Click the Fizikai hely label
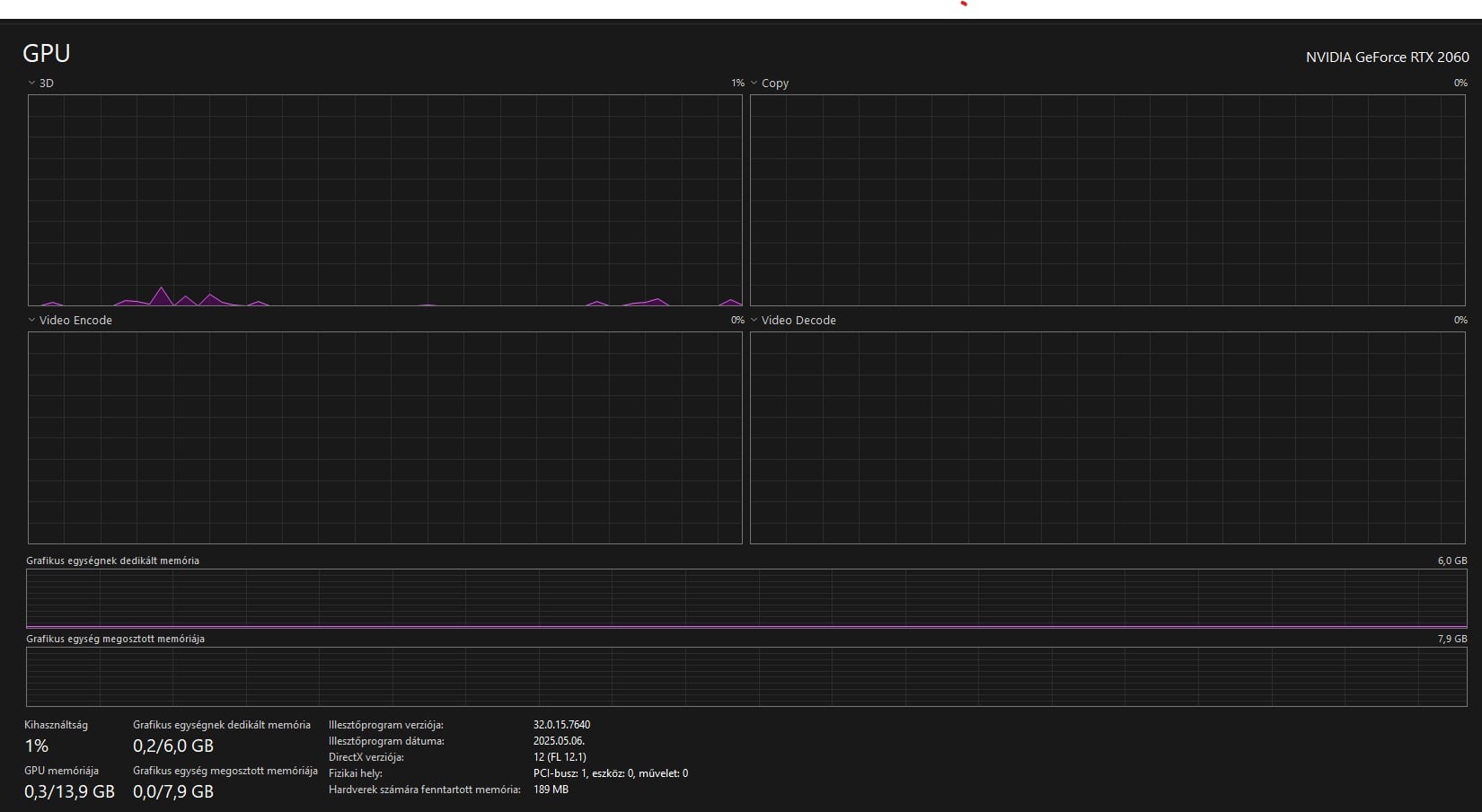Image resolution: width=1482 pixels, height=812 pixels. (356, 773)
